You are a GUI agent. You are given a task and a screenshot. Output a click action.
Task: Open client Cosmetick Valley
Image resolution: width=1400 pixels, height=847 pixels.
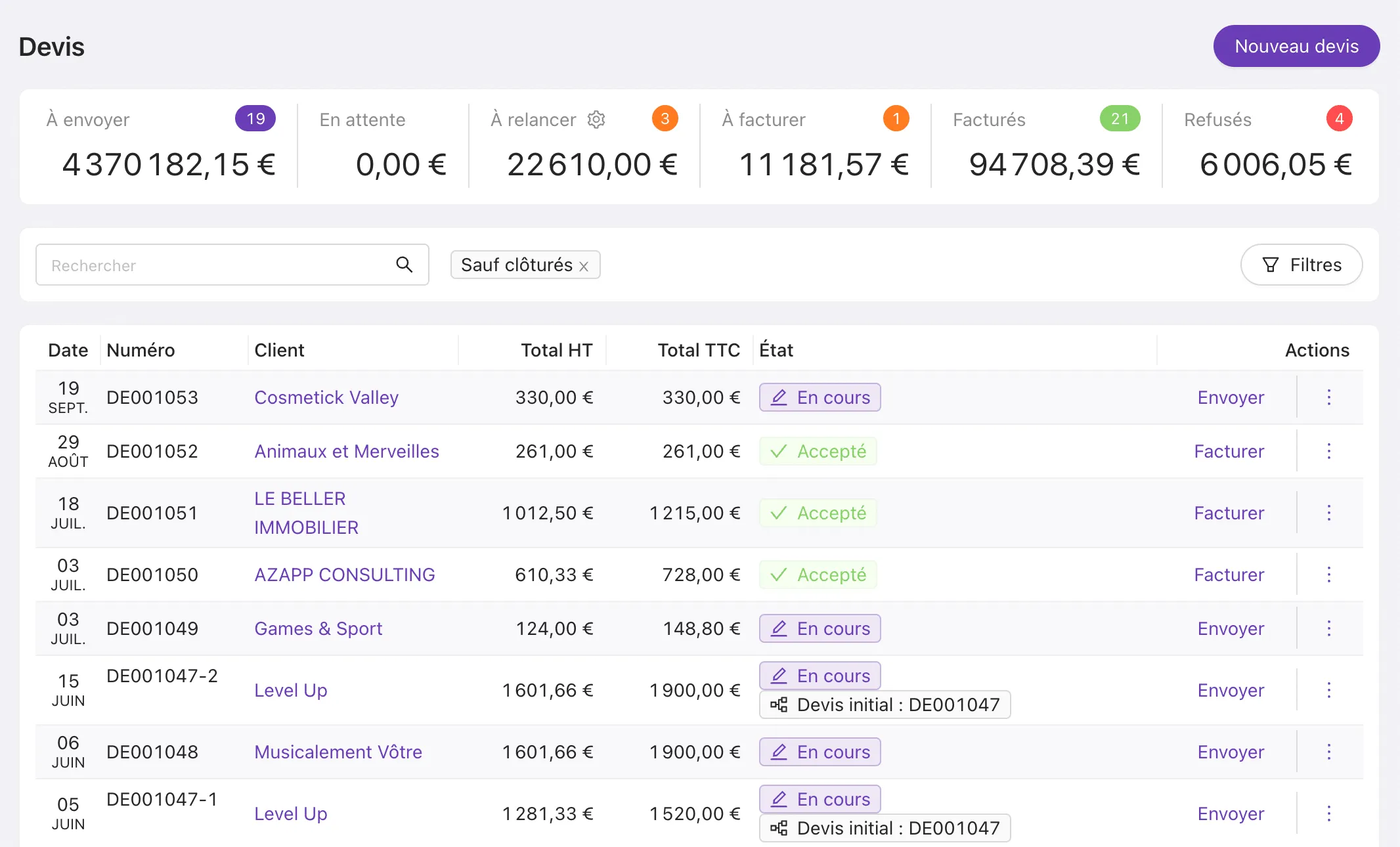coord(326,397)
